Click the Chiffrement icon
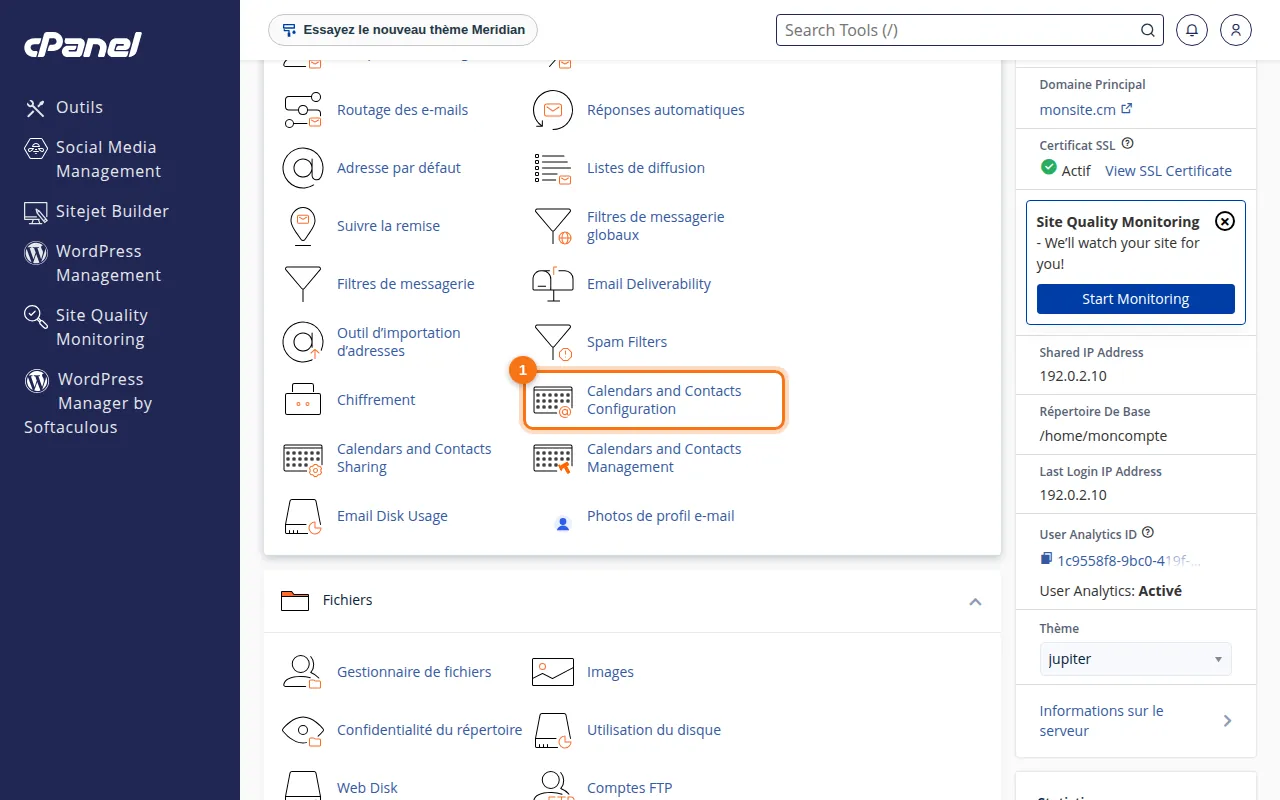This screenshot has height=800, width=1280. click(x=303, y=400)
